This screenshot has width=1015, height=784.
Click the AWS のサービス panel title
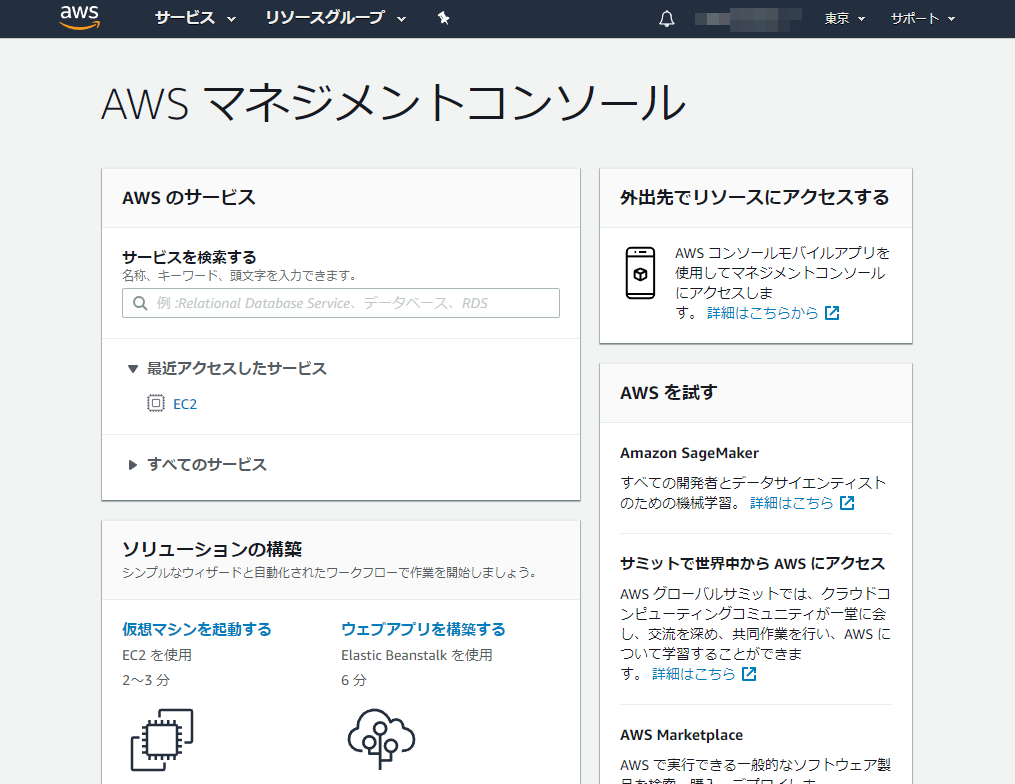(189, 197)
